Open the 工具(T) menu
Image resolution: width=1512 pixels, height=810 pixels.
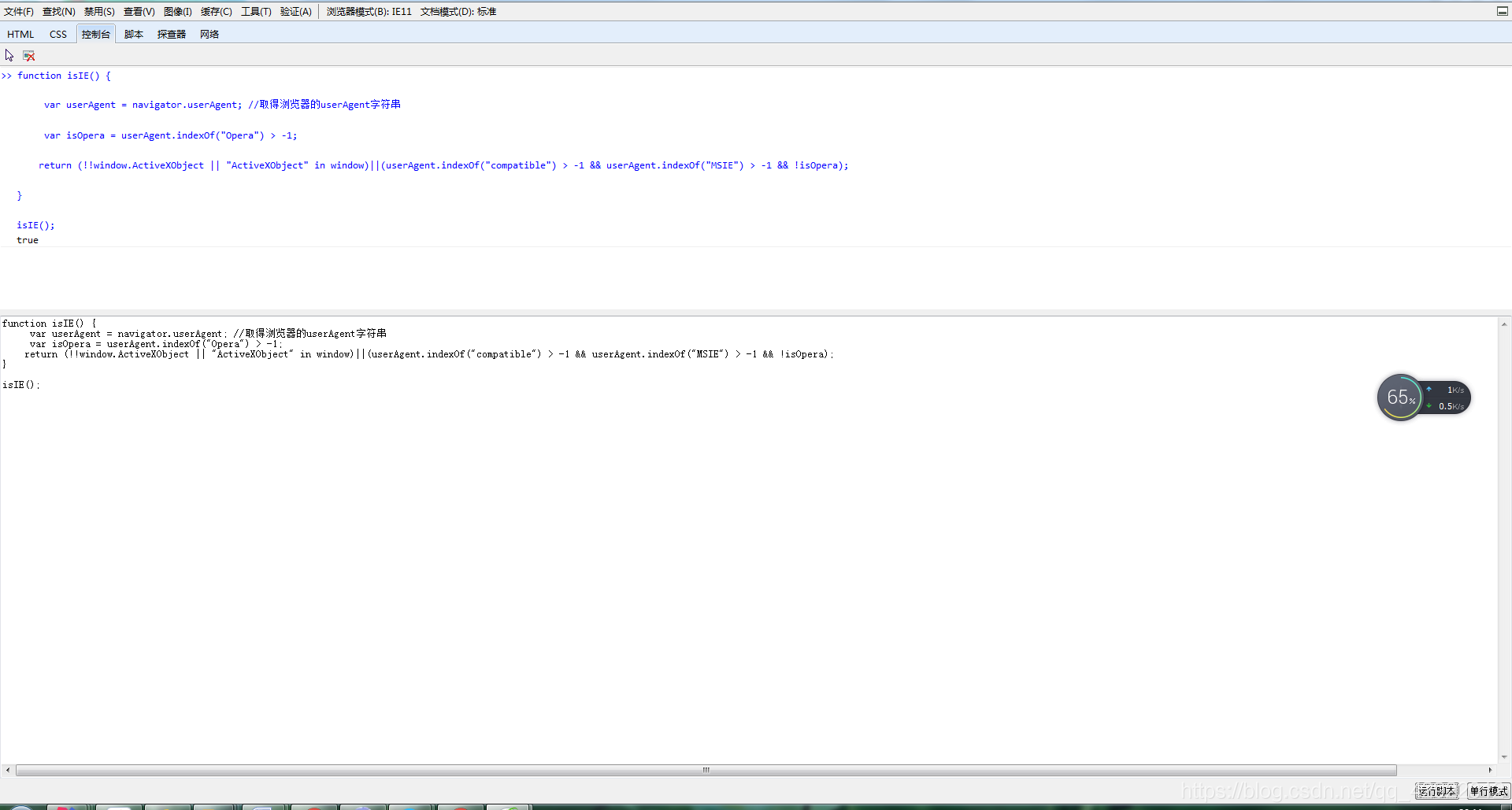point(257,12)
